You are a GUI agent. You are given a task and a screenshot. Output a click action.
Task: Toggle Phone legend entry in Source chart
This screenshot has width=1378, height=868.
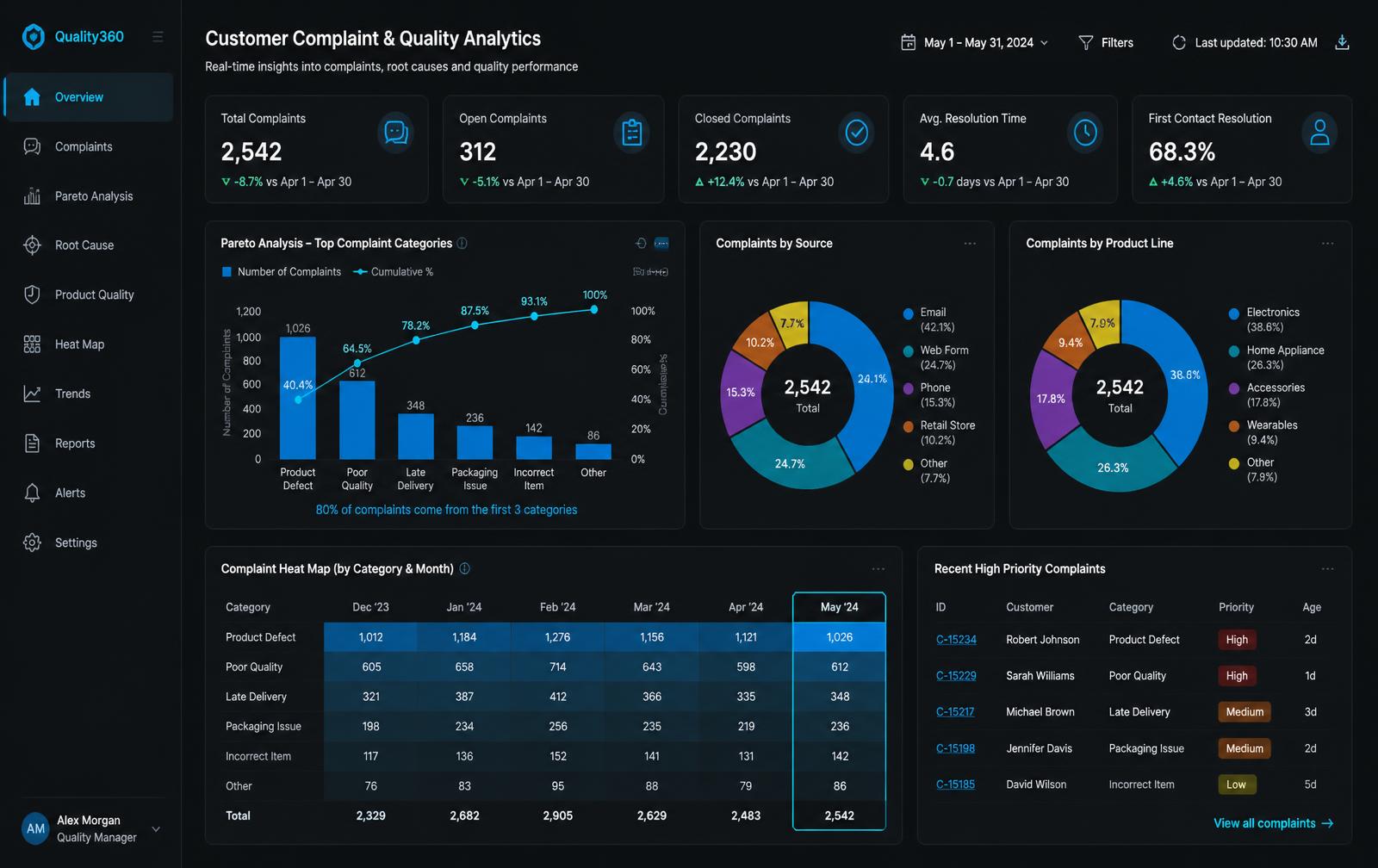coord(929,394)
